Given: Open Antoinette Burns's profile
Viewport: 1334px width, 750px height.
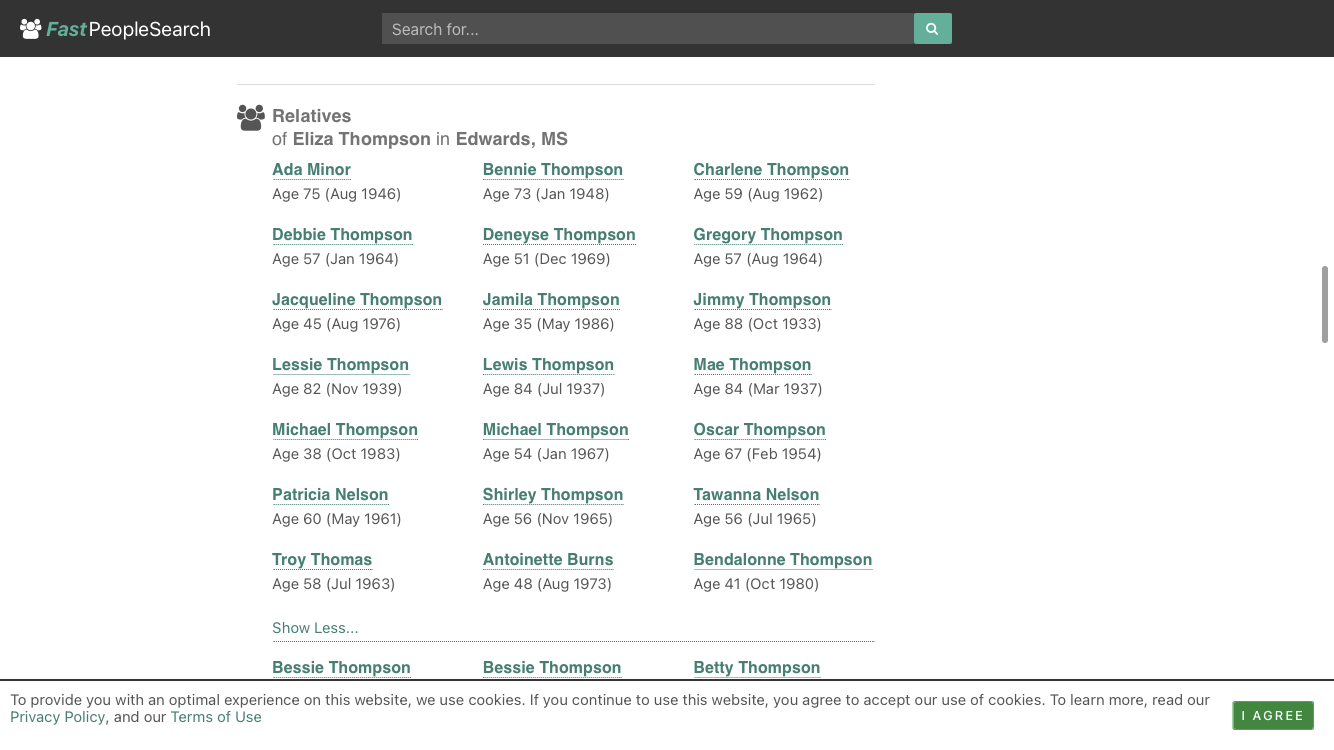Looking at the screenshot, I should pos(548,559).
